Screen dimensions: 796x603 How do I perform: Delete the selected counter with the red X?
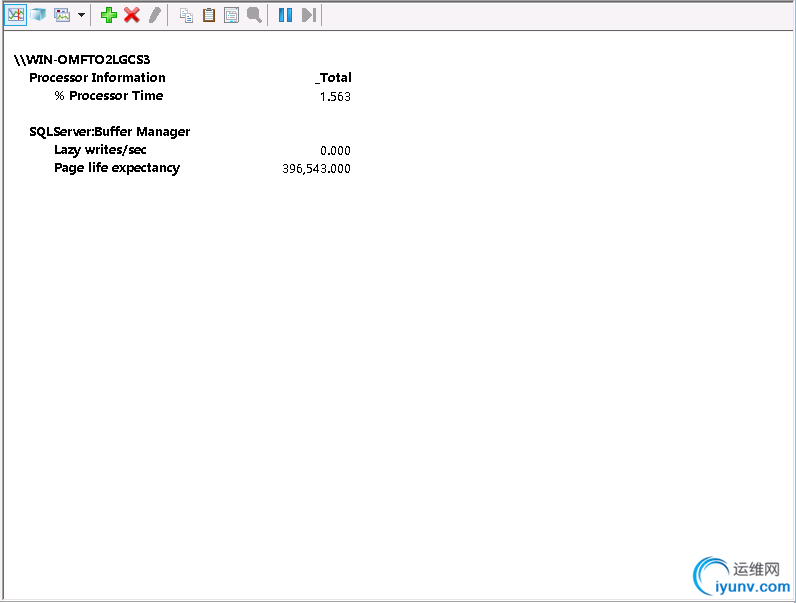tap(132, 15)
